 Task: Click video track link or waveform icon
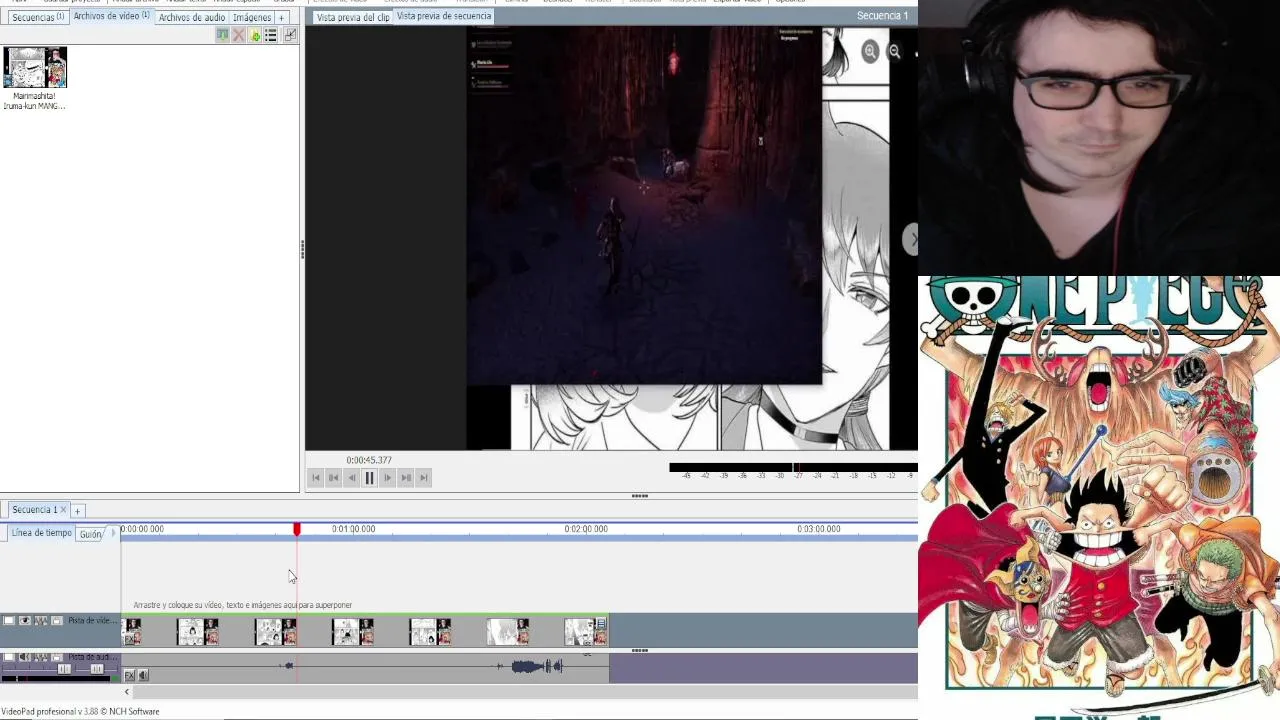coord(41,621)
